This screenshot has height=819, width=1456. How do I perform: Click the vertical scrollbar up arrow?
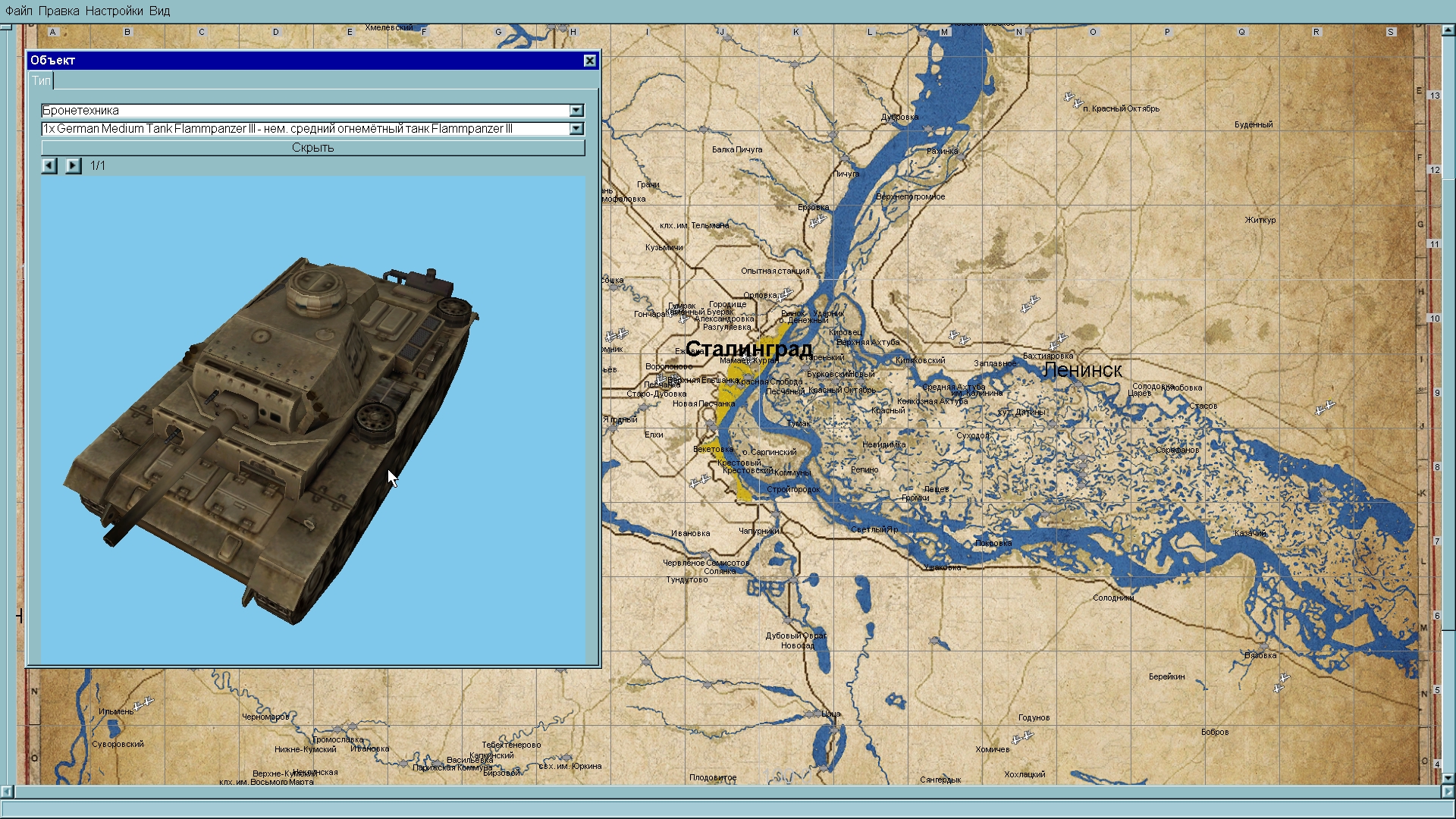pos(1448,30)
